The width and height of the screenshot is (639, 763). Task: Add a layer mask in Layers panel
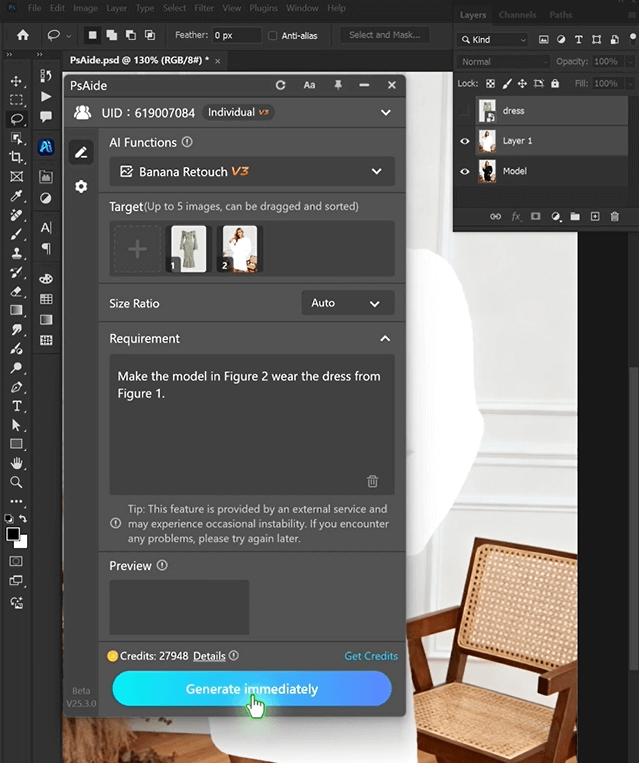click(x=535, y=217)
